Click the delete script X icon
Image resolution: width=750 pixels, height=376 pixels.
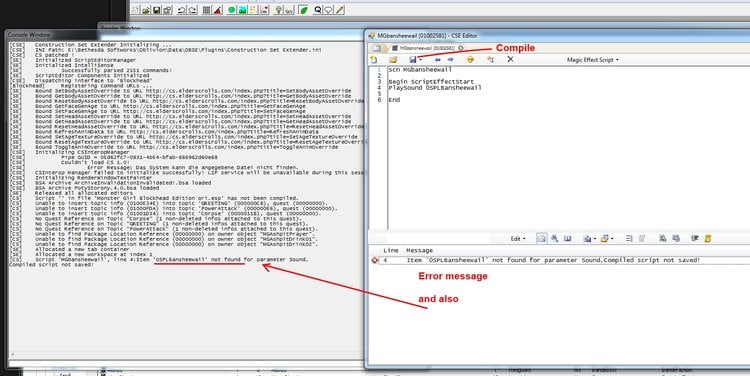click(510, 59)
